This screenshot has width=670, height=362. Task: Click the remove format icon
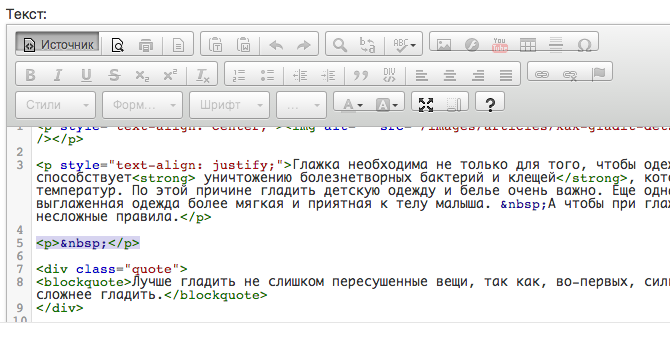[203, 75]
